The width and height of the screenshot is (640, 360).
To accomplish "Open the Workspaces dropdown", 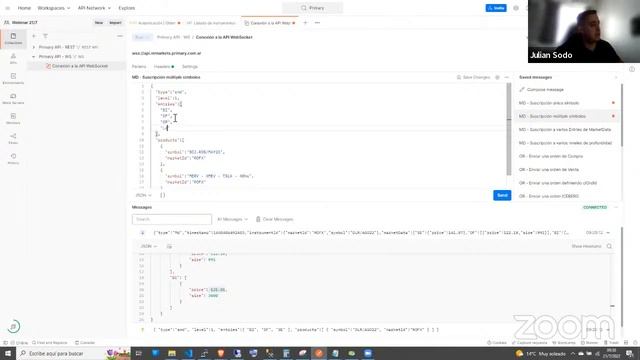I will (53, 8).
